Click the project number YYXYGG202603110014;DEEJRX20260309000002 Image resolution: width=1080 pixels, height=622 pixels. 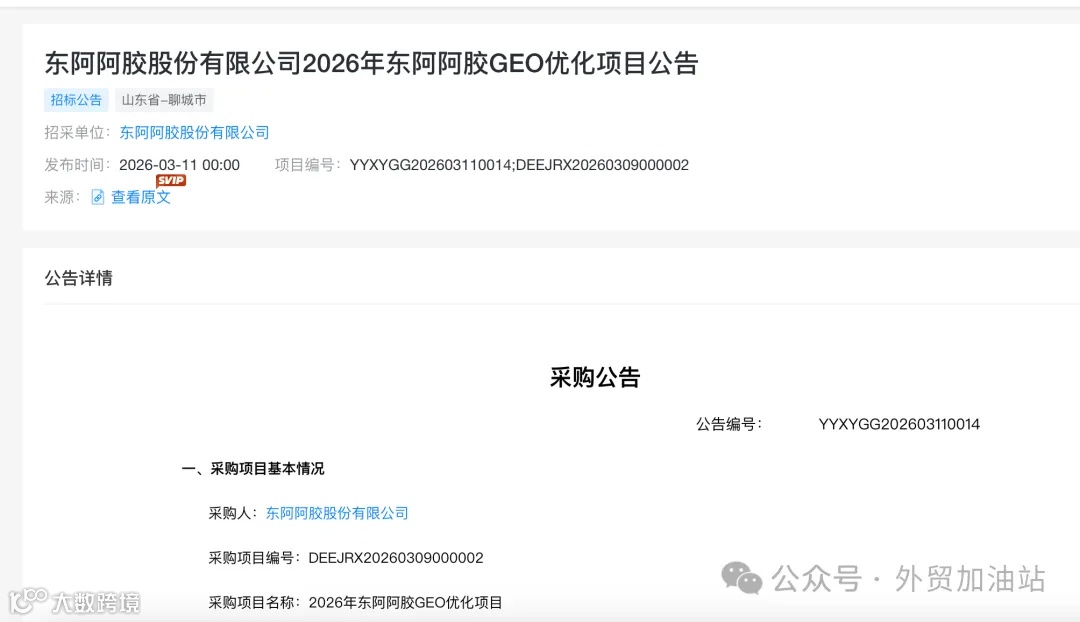[519, 165]
